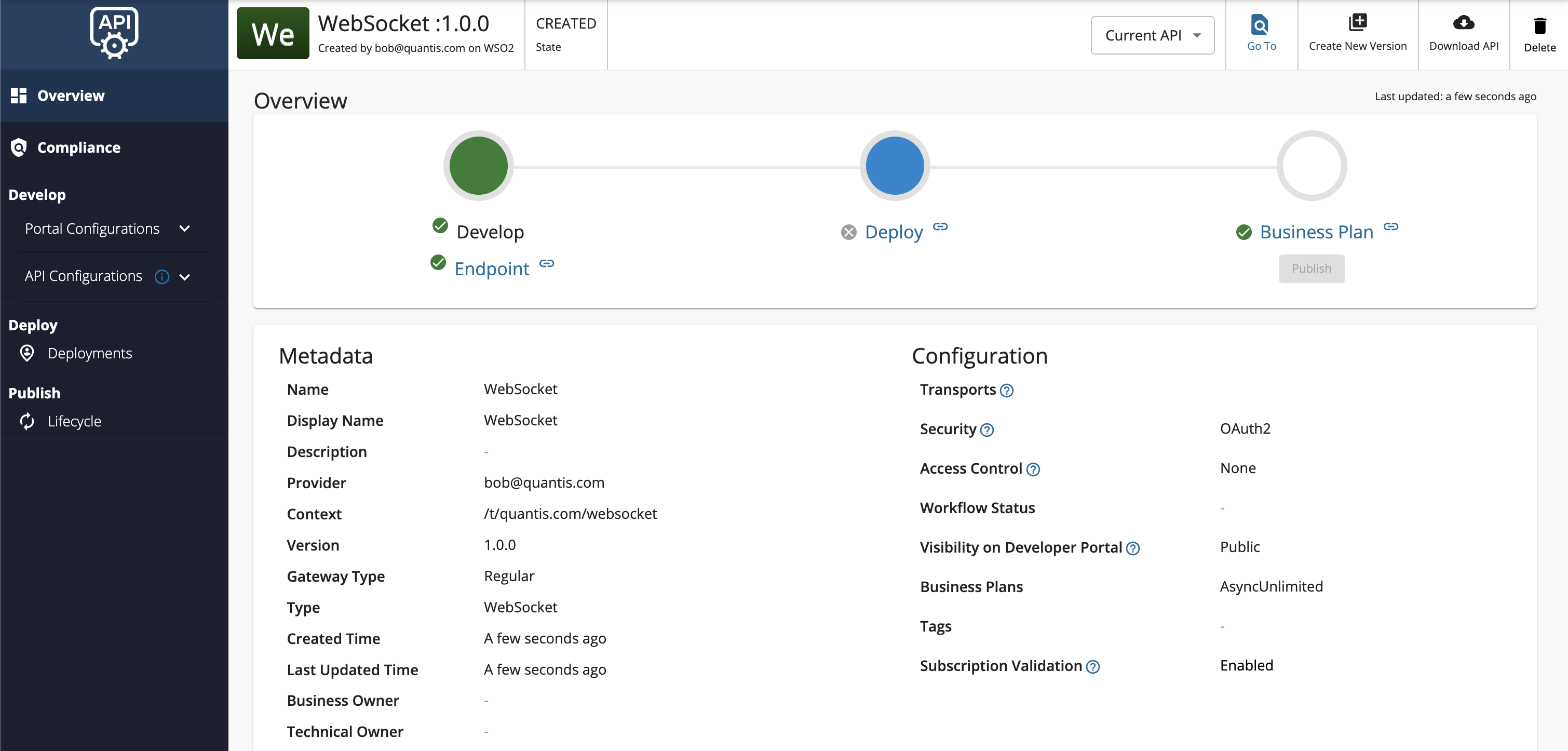Open the Compliance menu item
Screen dimensions: 1568x751
point(78,147)
